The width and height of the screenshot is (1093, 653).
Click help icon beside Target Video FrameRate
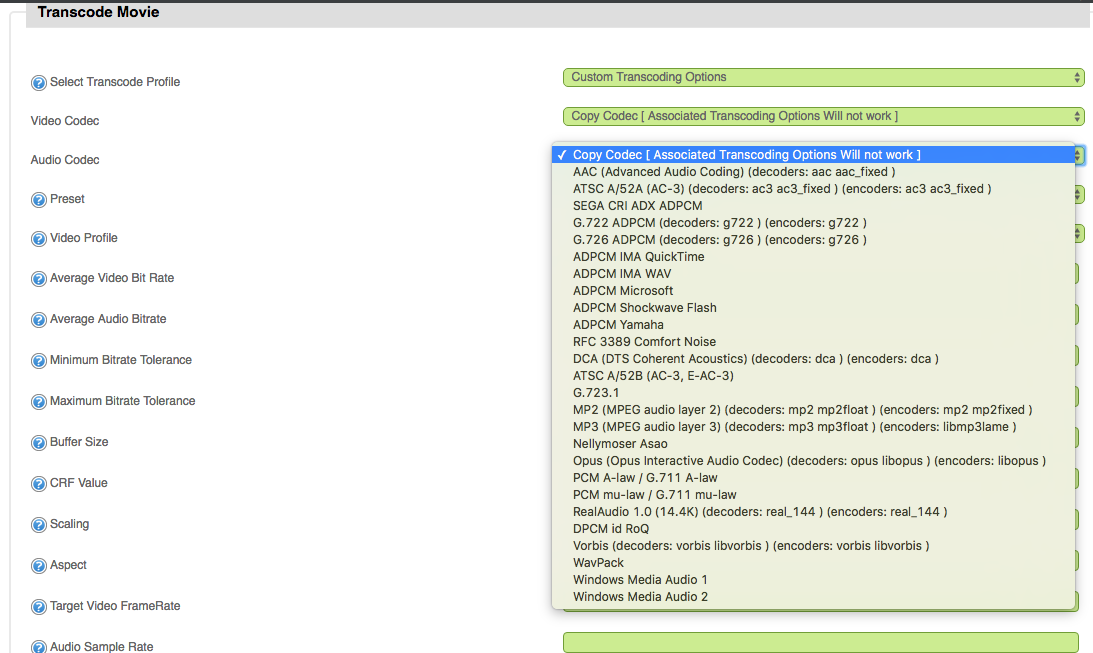(39, 607)
